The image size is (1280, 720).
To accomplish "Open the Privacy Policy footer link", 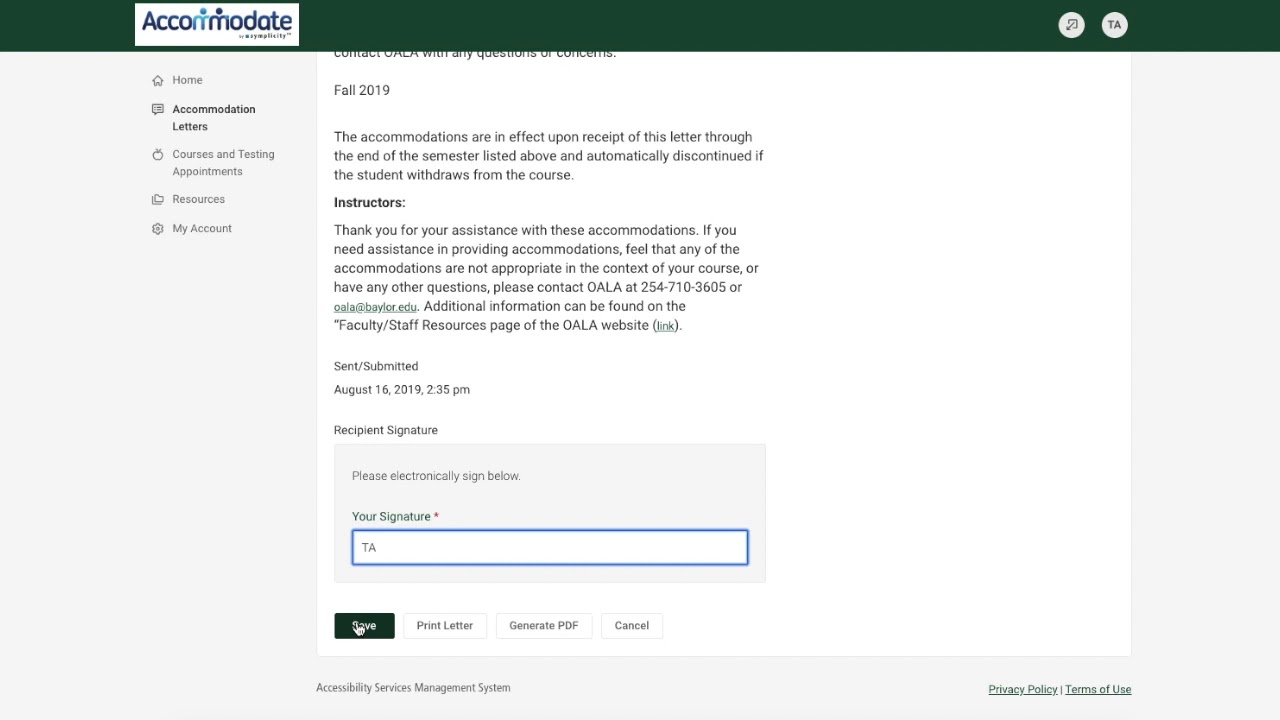I will (1022, 689).
